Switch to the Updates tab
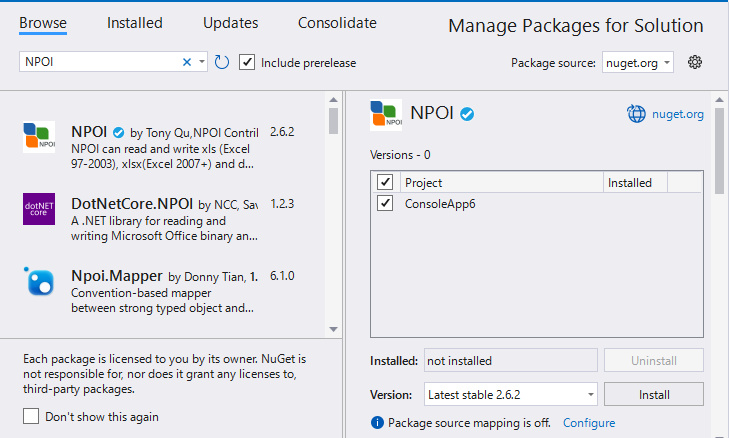Viewport: 729px width, 438px height. click(231, 23)
